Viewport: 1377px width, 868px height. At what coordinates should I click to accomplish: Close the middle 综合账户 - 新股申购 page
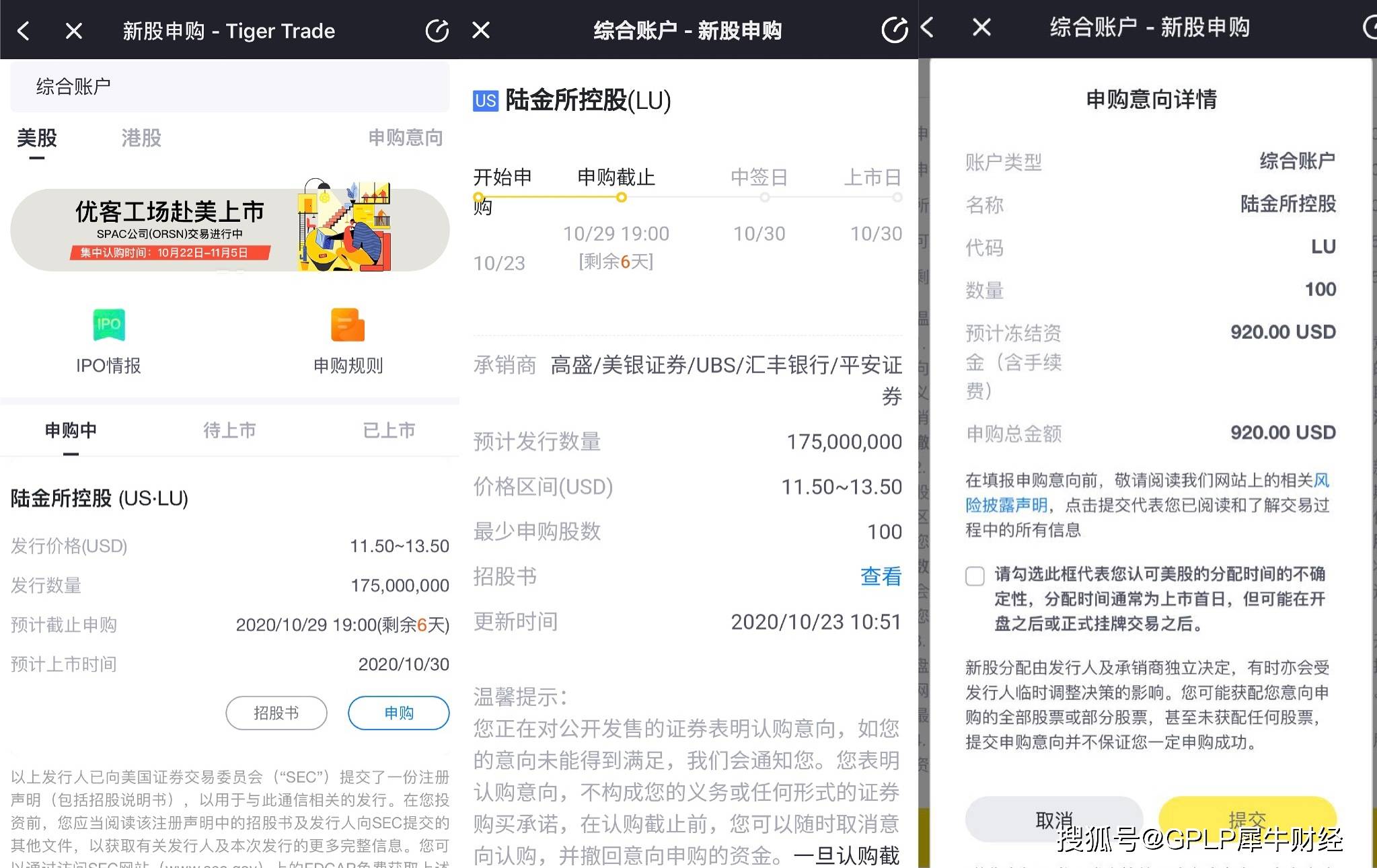pos(481,30)
